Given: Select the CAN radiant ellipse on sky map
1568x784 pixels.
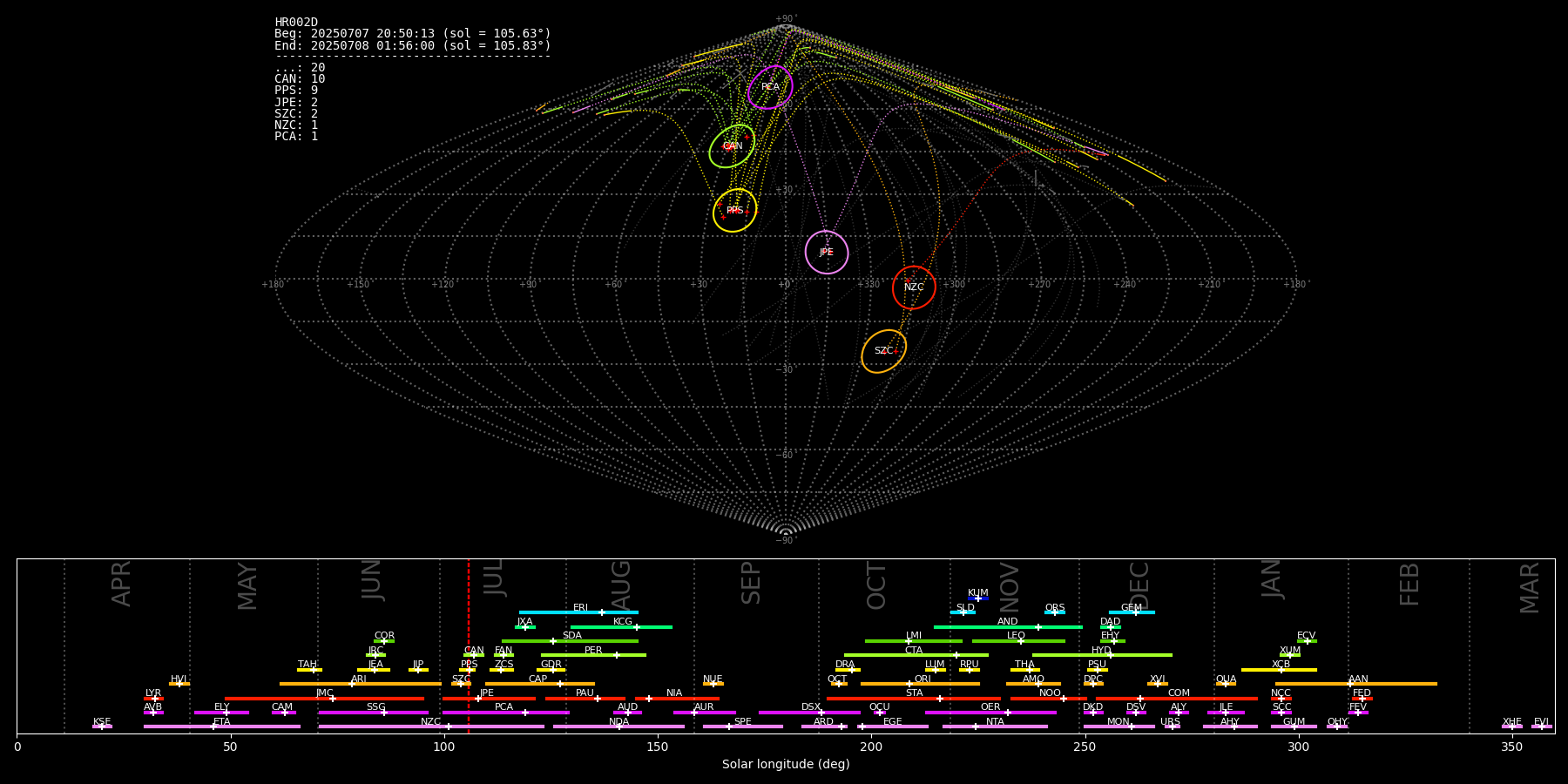Looking at the screenshot, I should pyautogui.click(x=732, y=145).
